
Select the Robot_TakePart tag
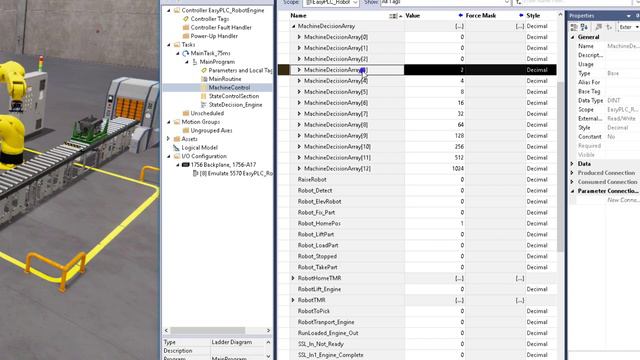click(318, 267)
